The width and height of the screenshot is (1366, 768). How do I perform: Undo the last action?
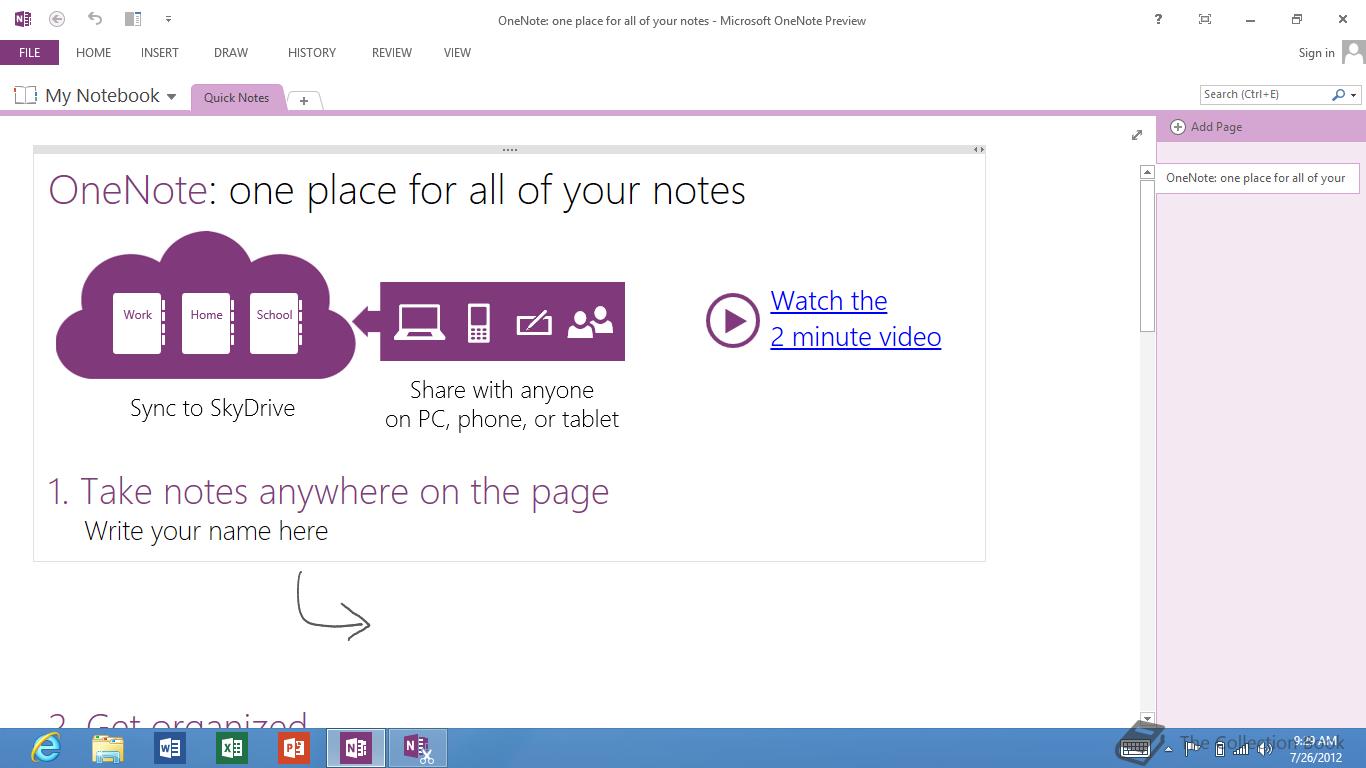pos(95,18)
